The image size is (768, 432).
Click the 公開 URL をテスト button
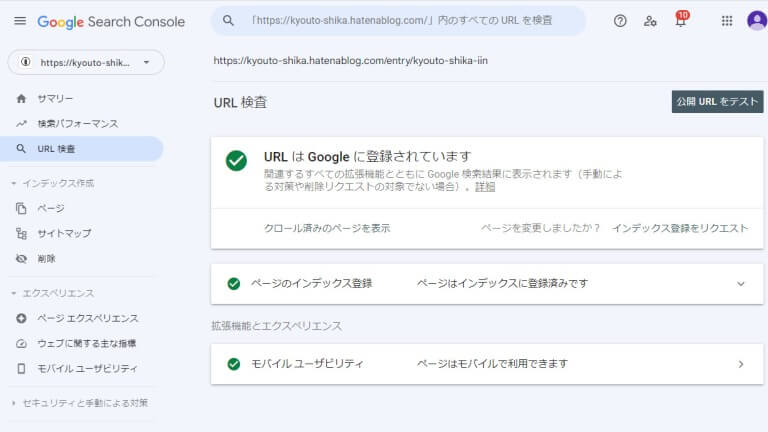coord(717,101)
